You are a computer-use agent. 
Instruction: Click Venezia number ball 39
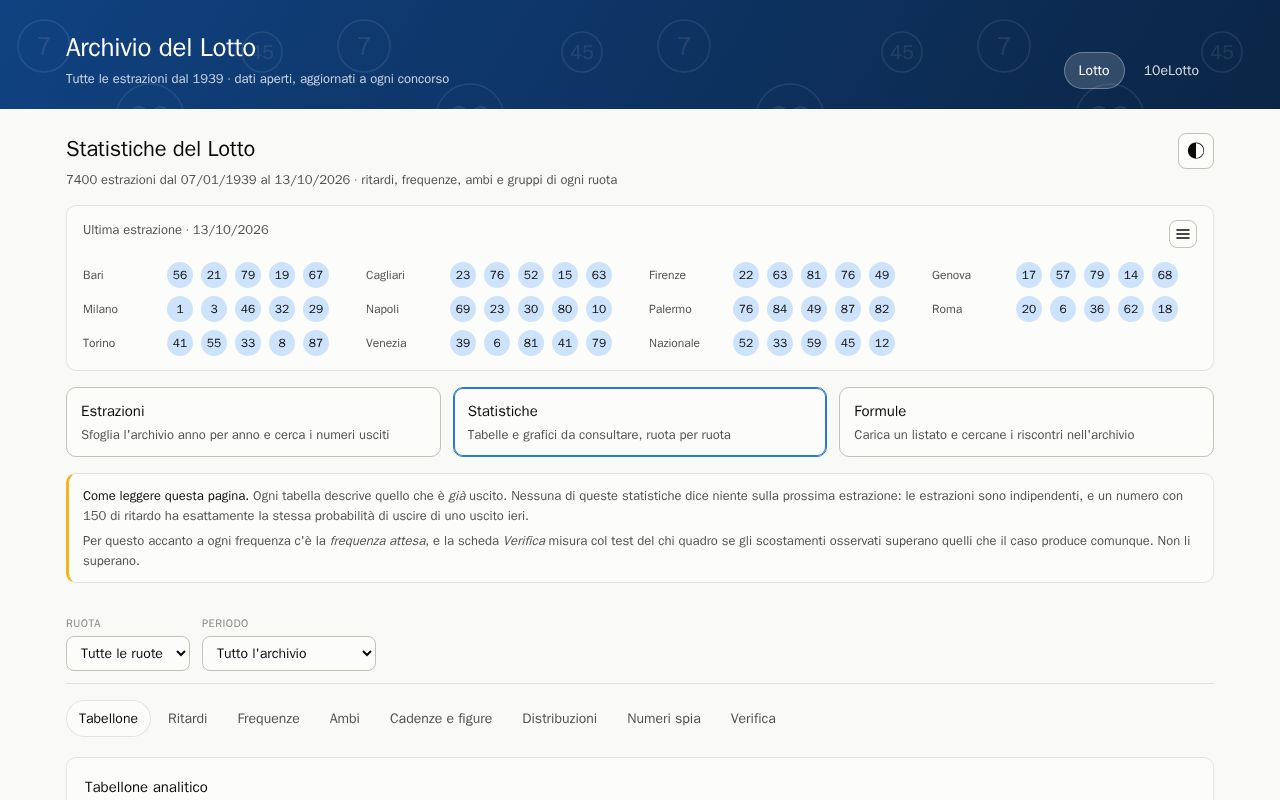[463, 343]
